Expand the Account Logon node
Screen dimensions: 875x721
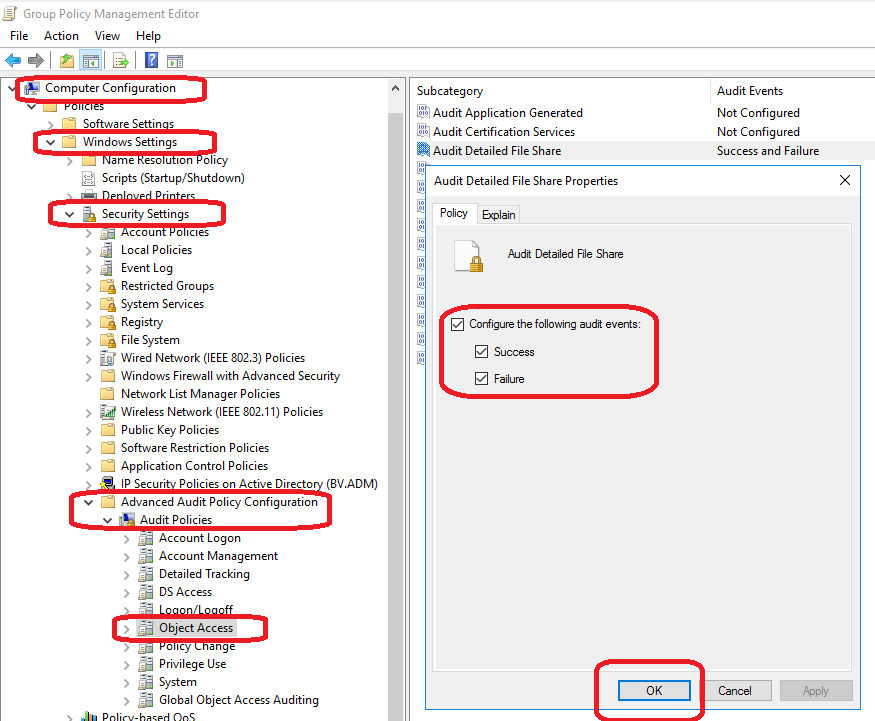126,538
